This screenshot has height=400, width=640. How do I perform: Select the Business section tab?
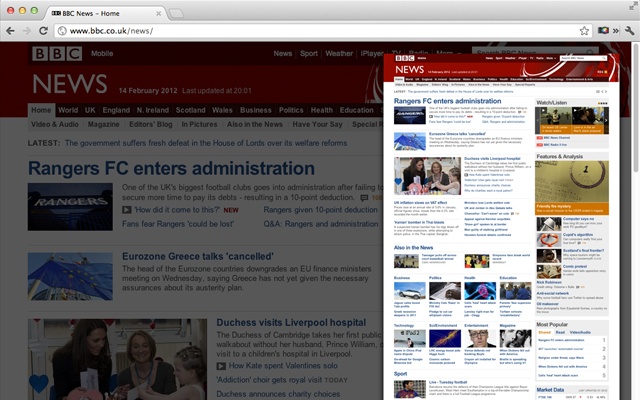coord(256,110)
